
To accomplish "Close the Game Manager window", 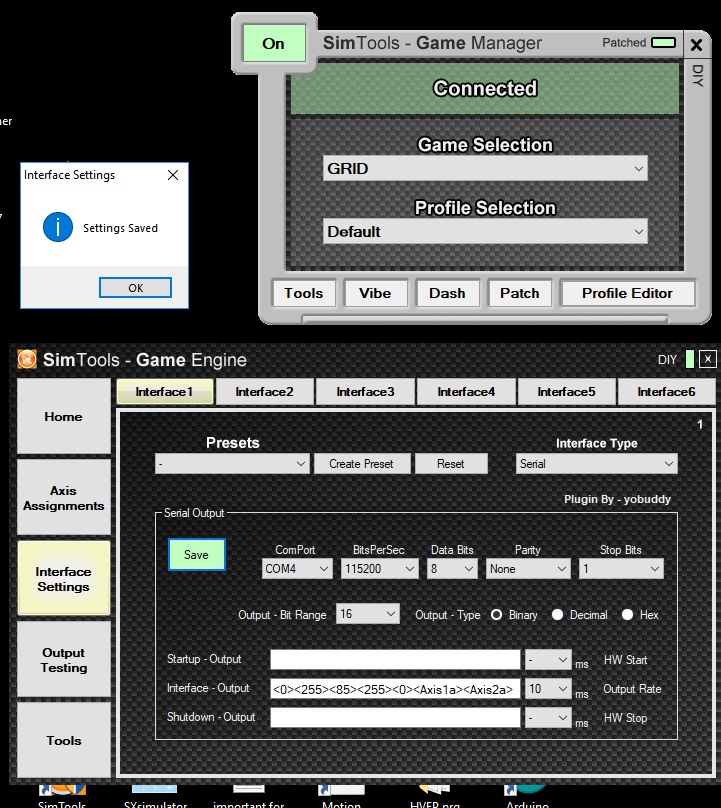I will [x=696, y=45].
